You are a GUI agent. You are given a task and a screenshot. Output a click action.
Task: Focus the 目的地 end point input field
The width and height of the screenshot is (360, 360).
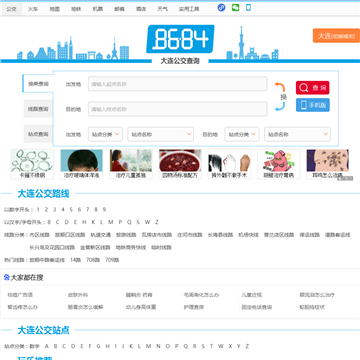[178, 109]
